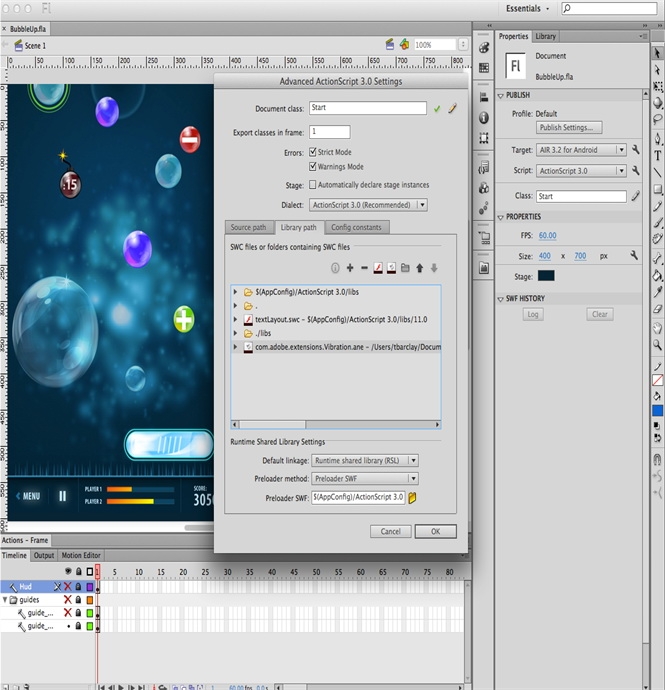This screenshot has height=690, width=665.
Task: Disable the Warnings Mode checkbox
Action: click(313, 167)
